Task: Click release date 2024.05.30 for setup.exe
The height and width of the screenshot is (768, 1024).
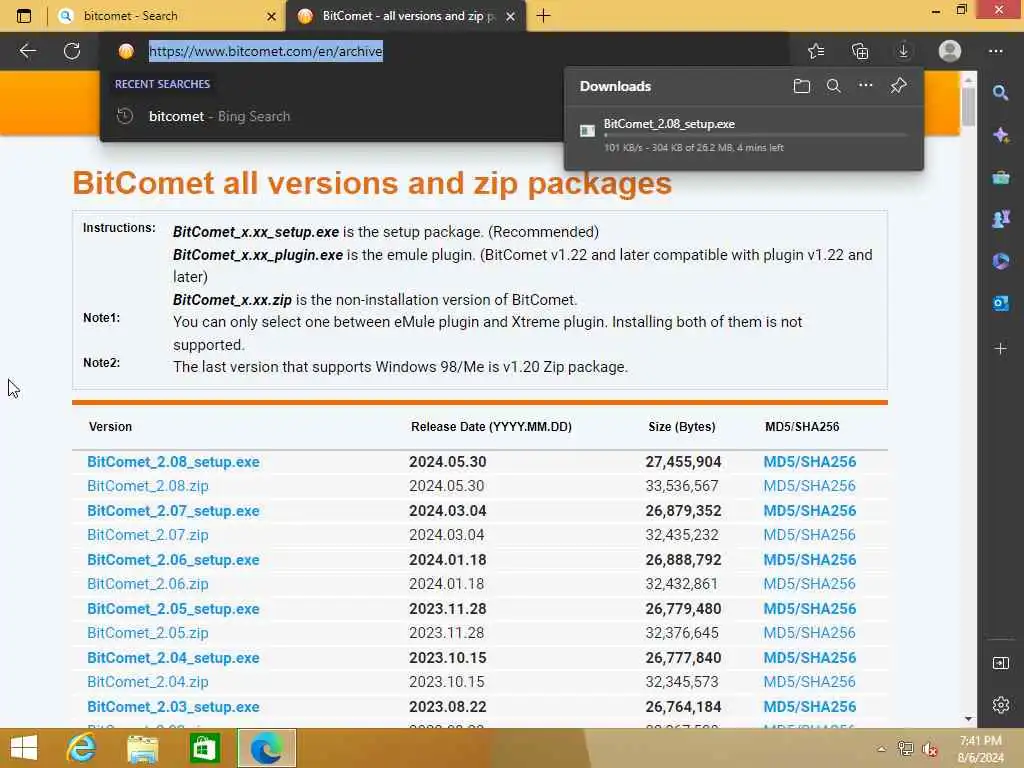Action: (x=447, y=462)
